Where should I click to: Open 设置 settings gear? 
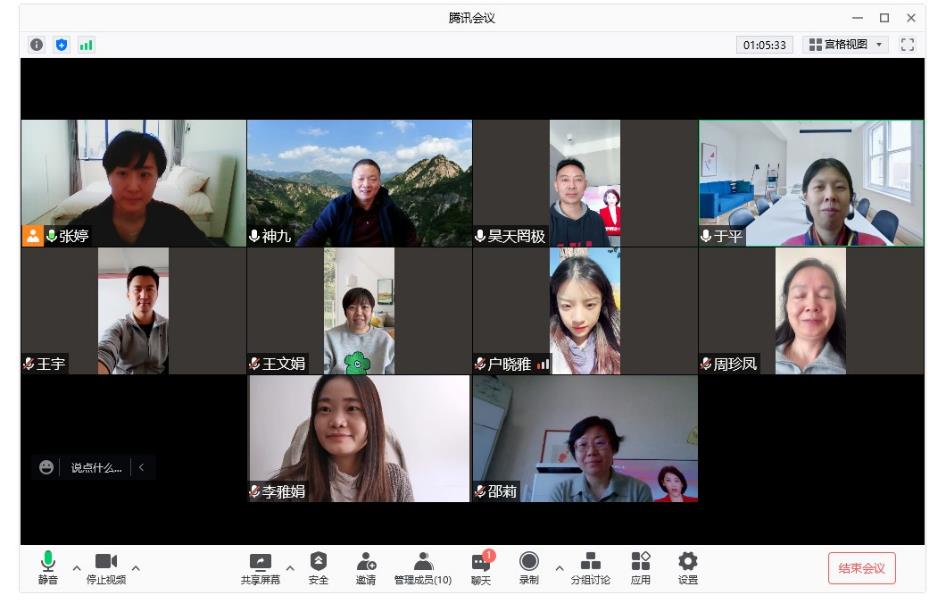pyautogui.click(x=688, y=567)
